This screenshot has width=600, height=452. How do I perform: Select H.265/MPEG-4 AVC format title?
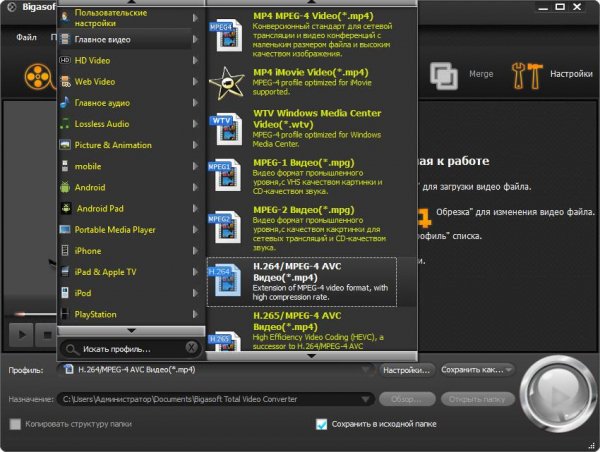tap(297, 321)
